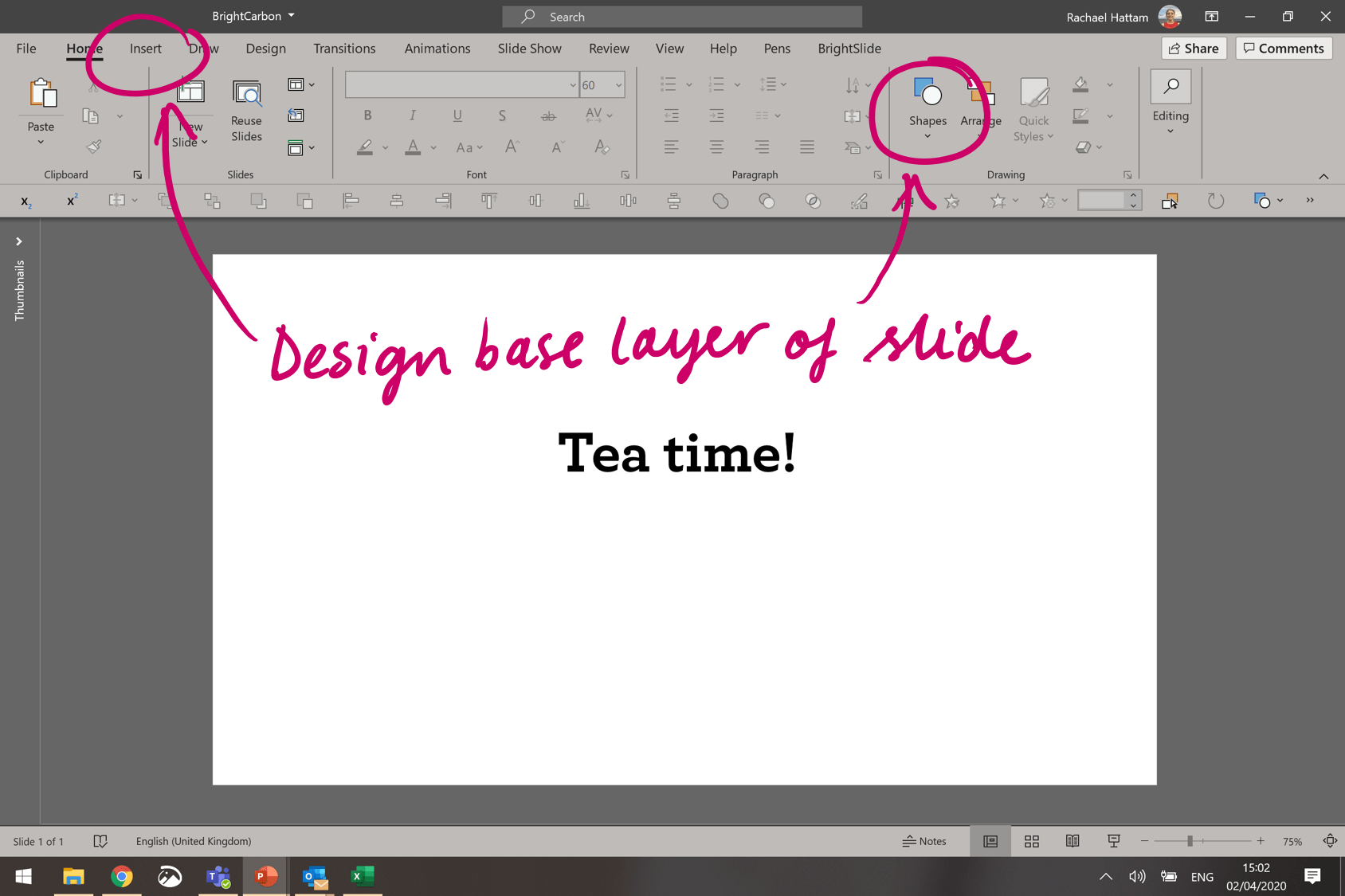Open Change Case dropdown
The height and width of the screenshot is (896, 1345).
click(x=469, y=147)
